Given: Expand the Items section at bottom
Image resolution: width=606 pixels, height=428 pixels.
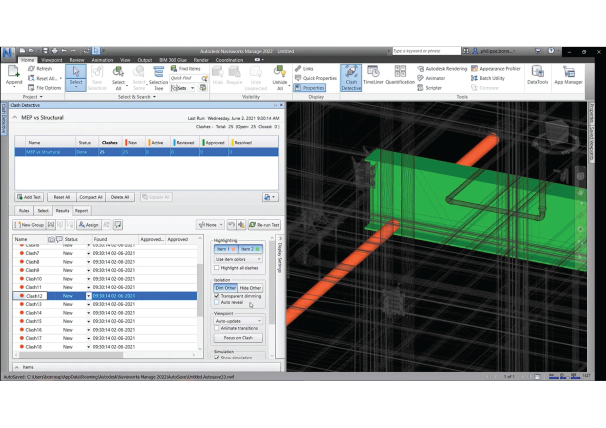Looking at the screenshot, I should coord(17,367).
